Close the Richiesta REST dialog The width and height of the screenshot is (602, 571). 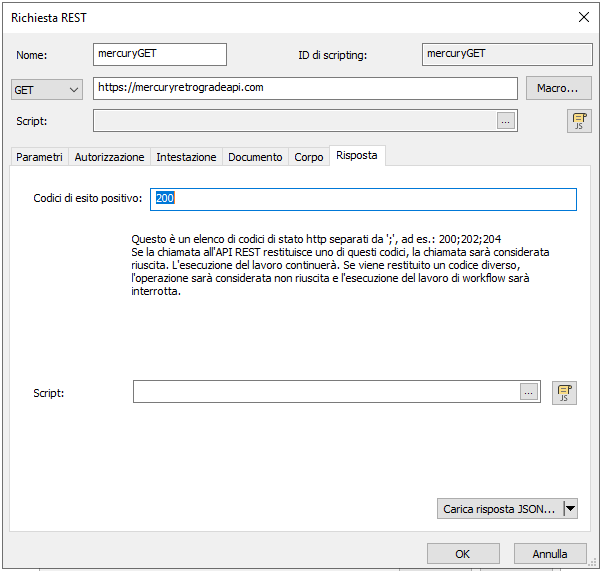coord(584,17)
